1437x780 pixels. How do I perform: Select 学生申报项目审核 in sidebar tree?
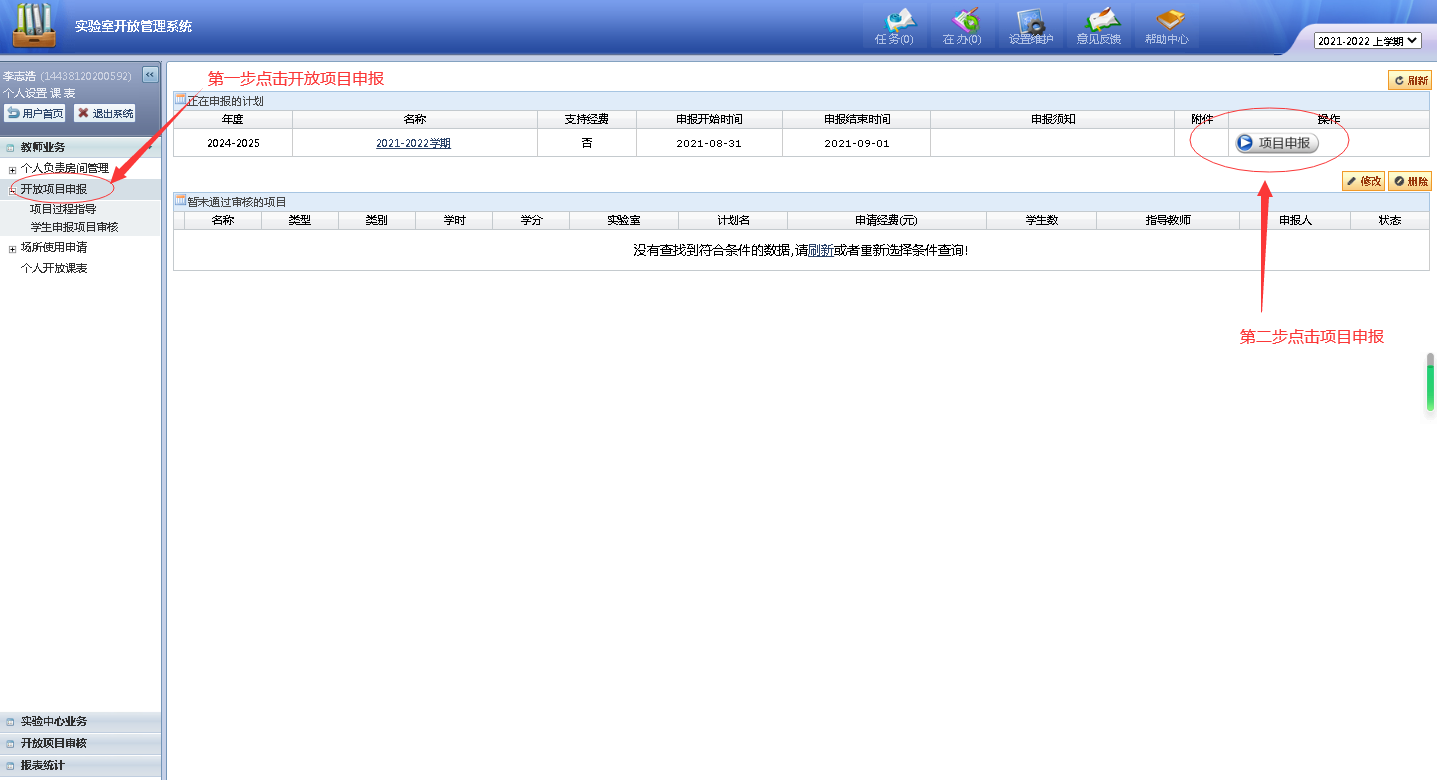pyautogui.click(x=74, y=228)
